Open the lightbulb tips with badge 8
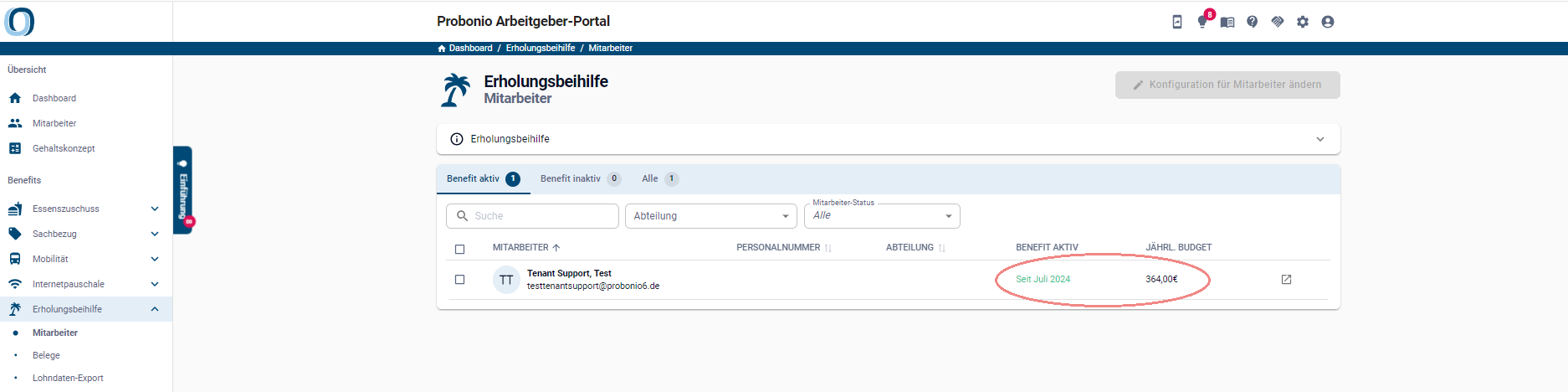Viewport: 1568px width, 392px height. click(x=1202, y=22)
